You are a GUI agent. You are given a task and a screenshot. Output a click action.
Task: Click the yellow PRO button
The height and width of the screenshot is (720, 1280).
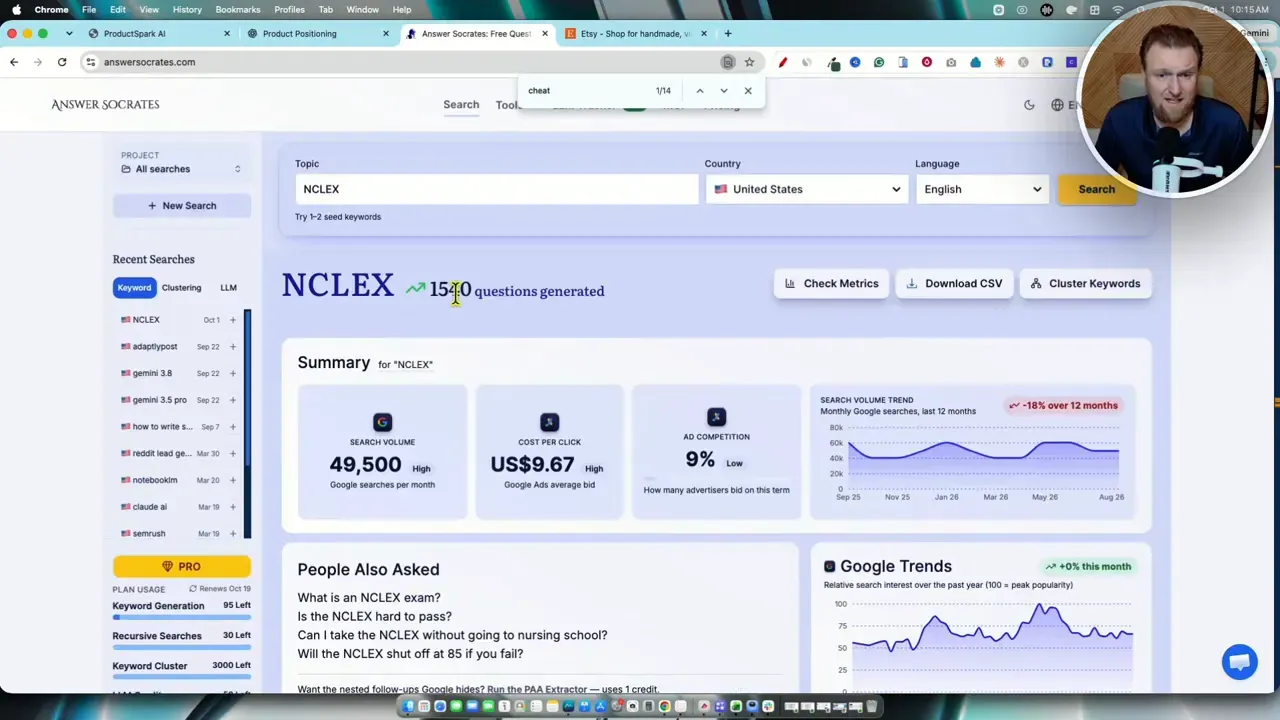pos(182,567)
